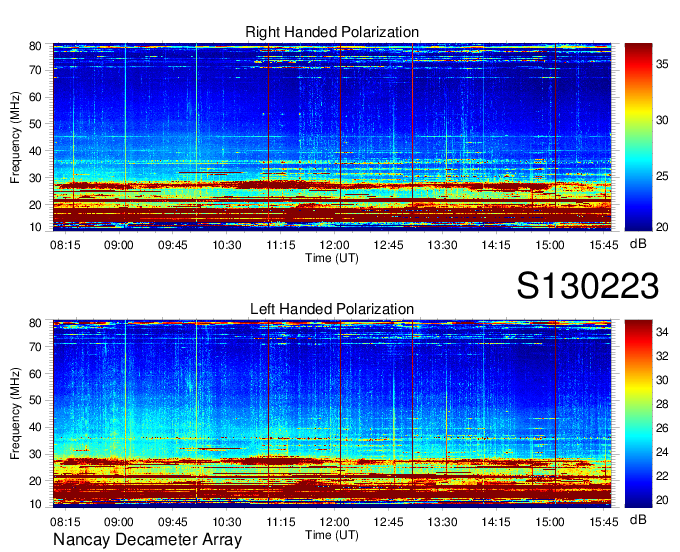Click 12:45 time tick under Right Handed plot
This screenshot has height=552, width=680.
point(388,245)
